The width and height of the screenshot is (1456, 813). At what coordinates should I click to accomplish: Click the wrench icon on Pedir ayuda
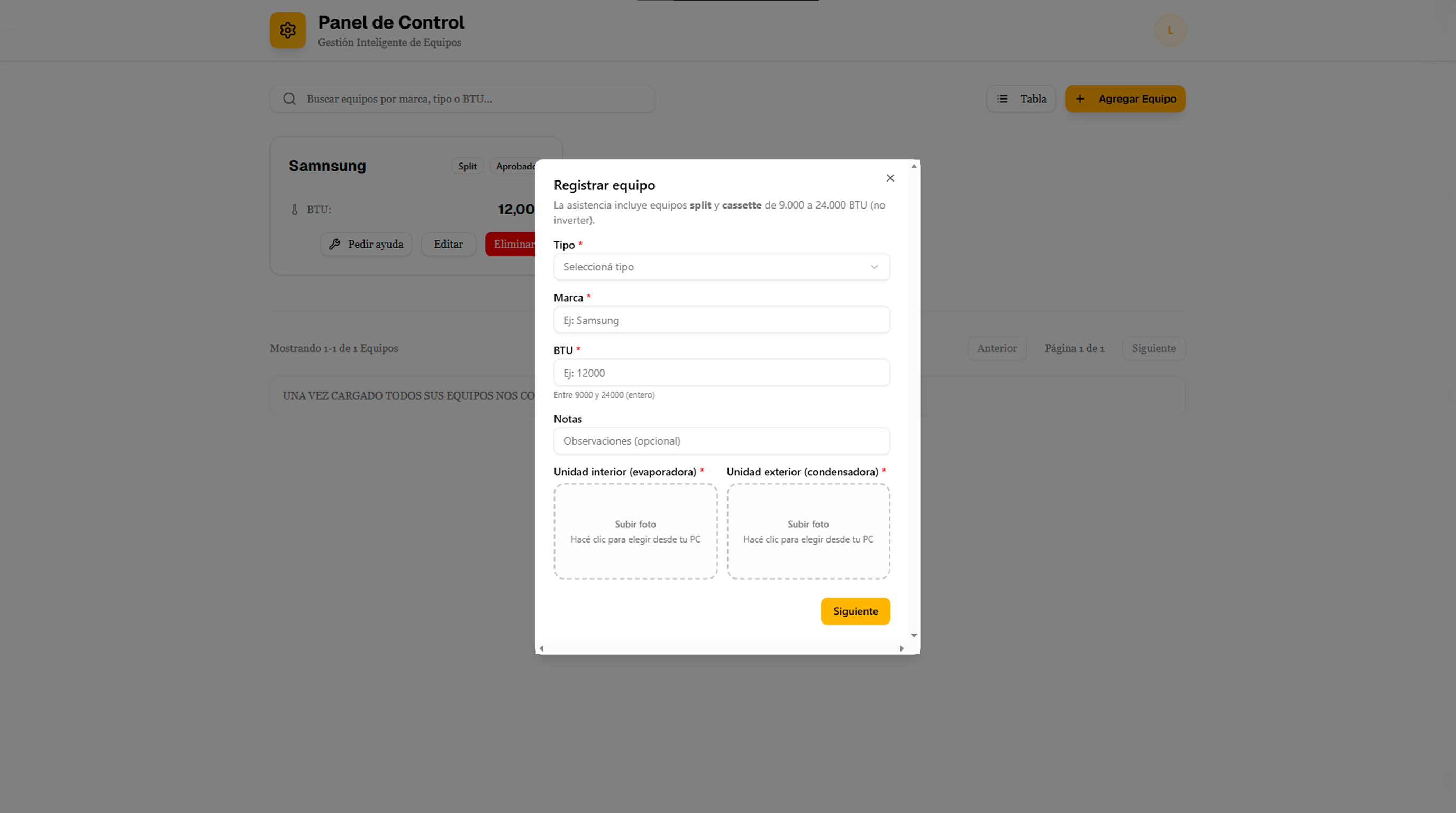point(334,244)
